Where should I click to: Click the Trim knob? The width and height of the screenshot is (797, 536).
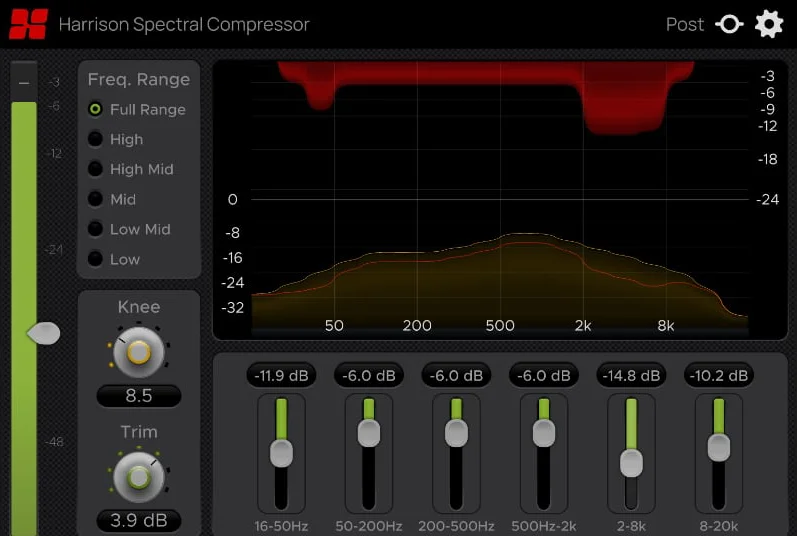(x=139, y=478)
